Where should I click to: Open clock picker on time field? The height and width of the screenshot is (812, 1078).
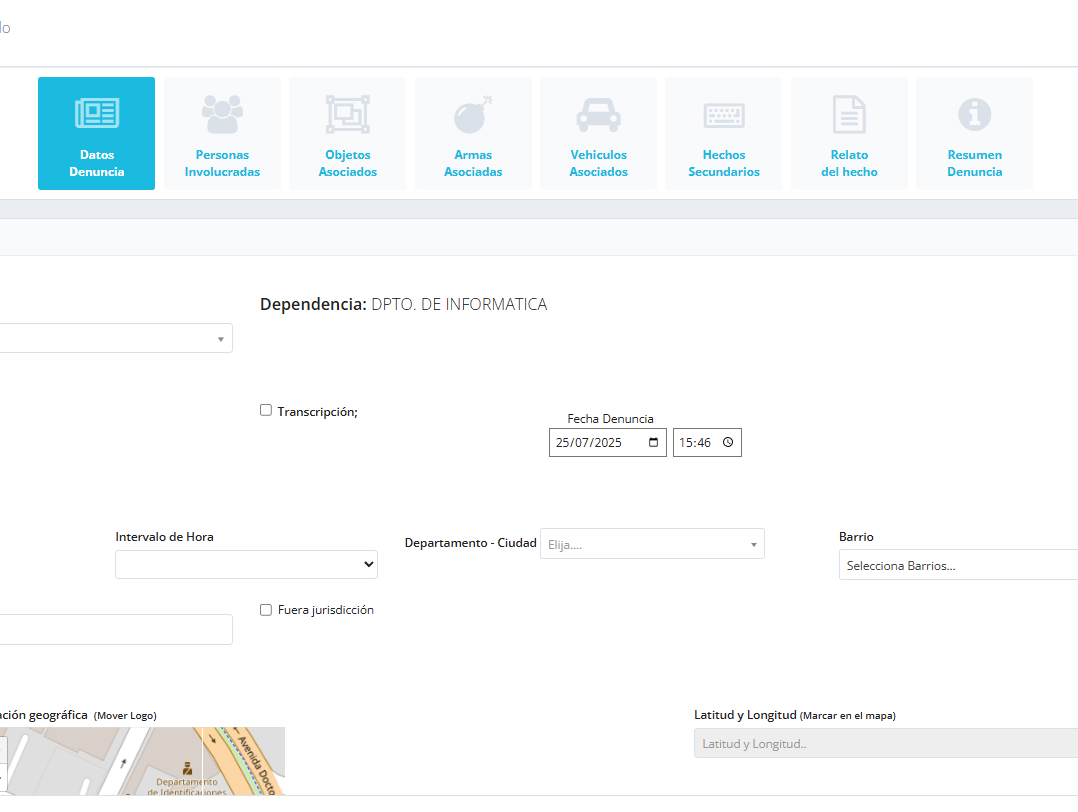(x=728, y=442)
